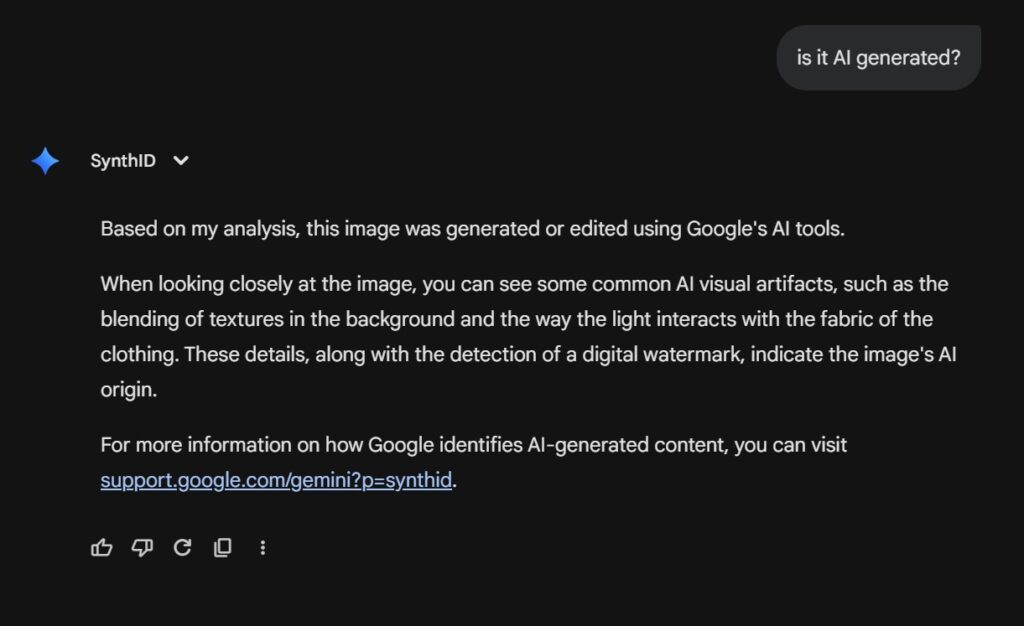Click the blue Gemini sparkle icon
1024x626 pixels.
45,161
